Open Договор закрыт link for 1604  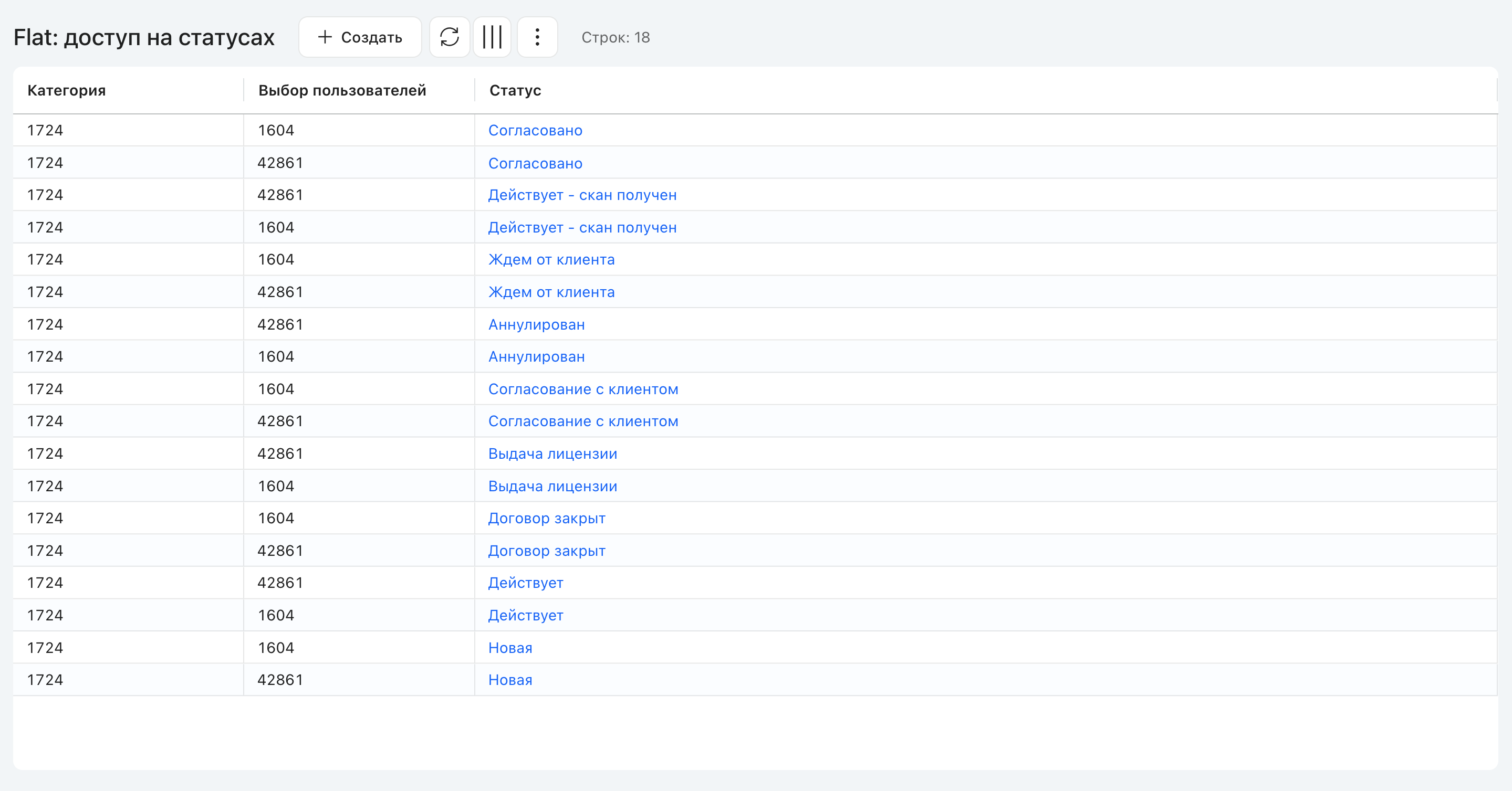pos(547,518)
